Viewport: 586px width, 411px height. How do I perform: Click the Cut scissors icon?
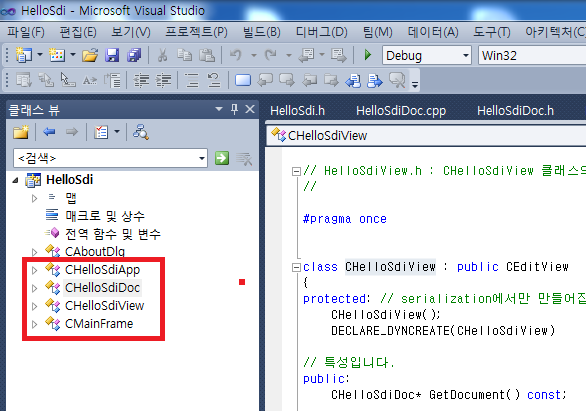(162, 55)
